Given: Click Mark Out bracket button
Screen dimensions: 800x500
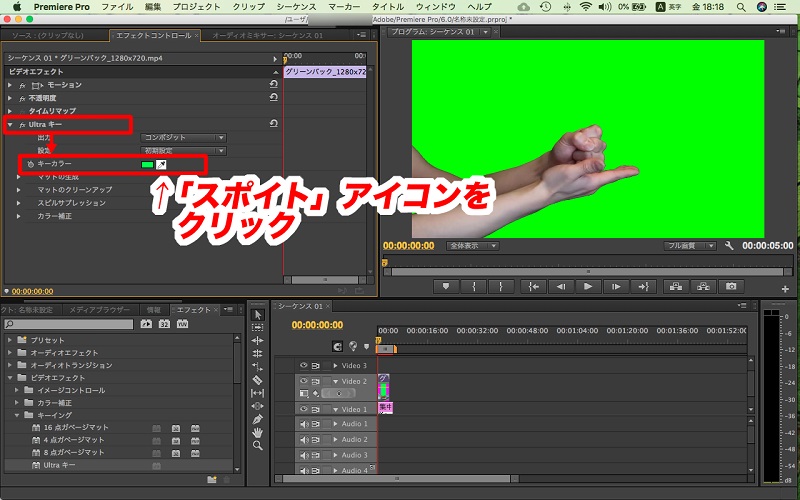Looking at the screenshot, I should tap(501, 287).
